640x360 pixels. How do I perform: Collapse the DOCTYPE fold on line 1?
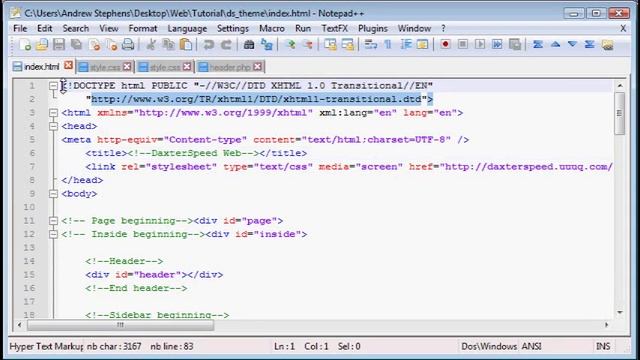tap(53, 86)
